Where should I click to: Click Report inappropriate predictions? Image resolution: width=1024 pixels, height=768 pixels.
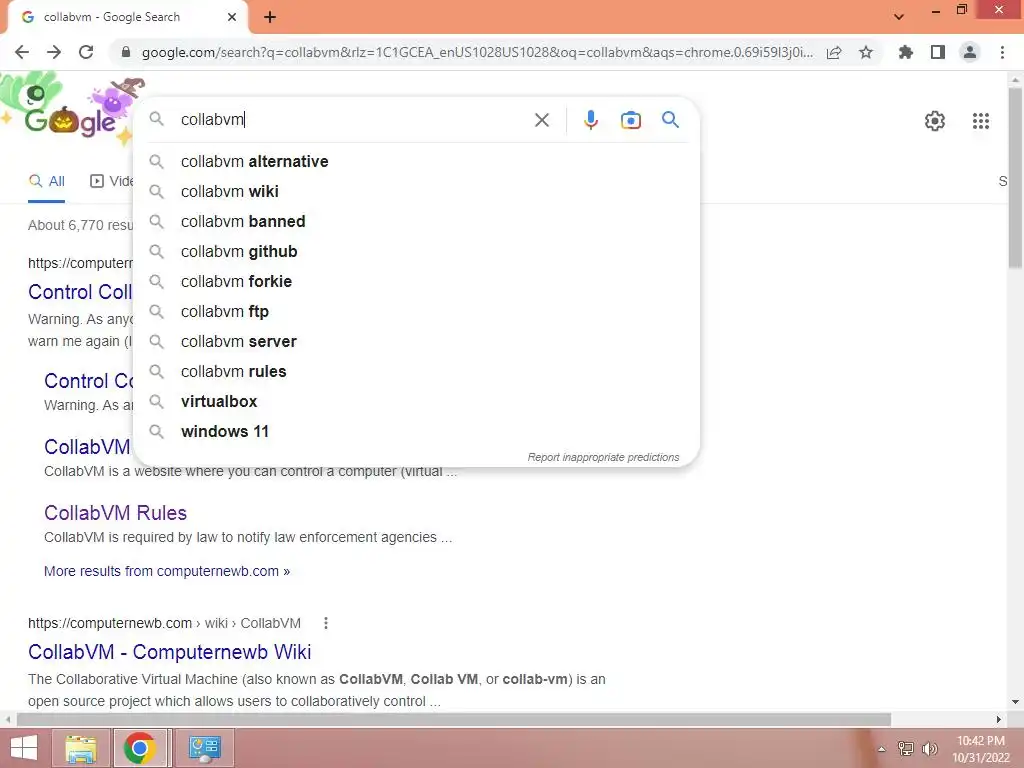coord(603,457)
